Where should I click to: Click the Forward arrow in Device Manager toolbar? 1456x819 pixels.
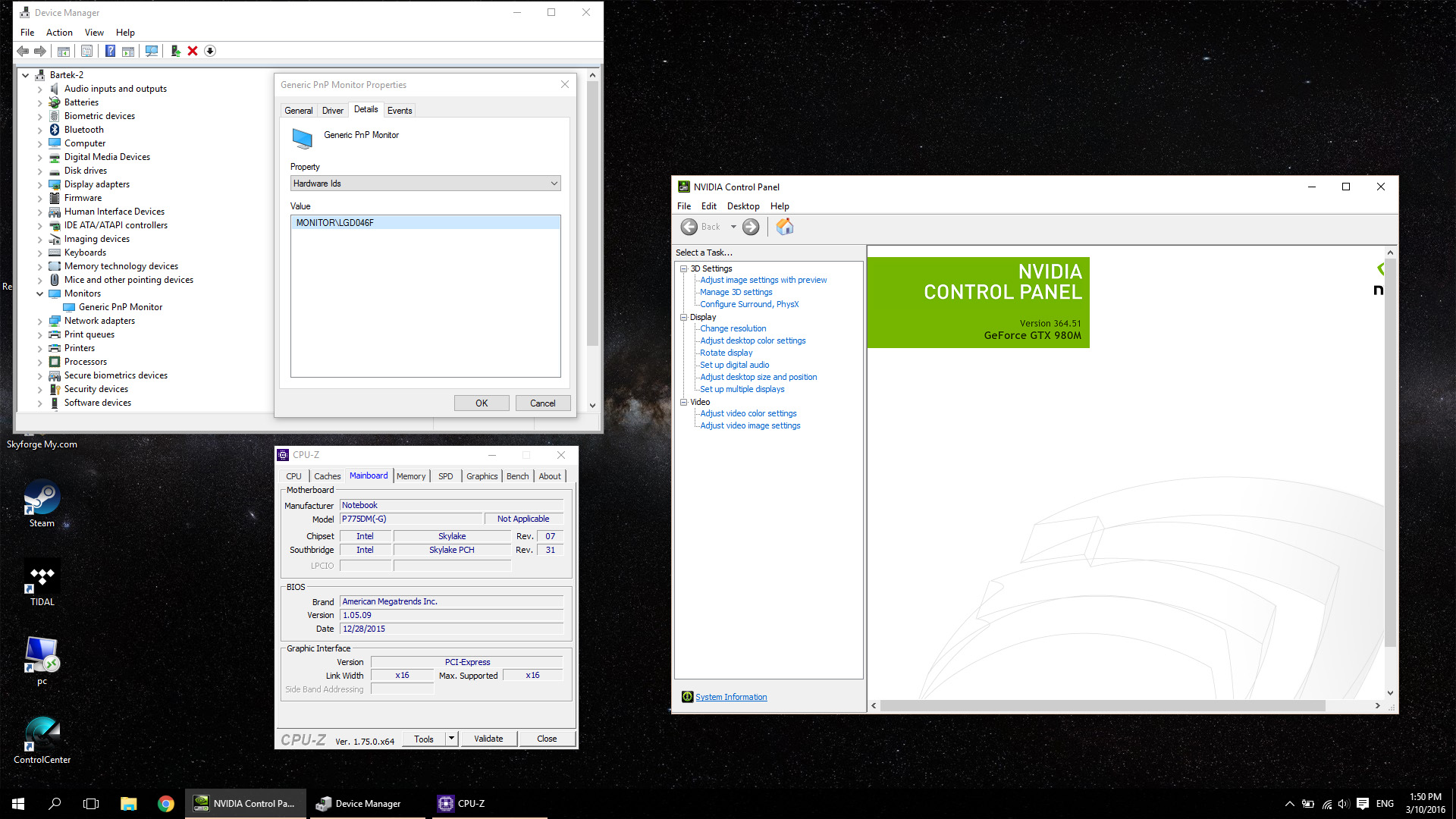[40, 51]
